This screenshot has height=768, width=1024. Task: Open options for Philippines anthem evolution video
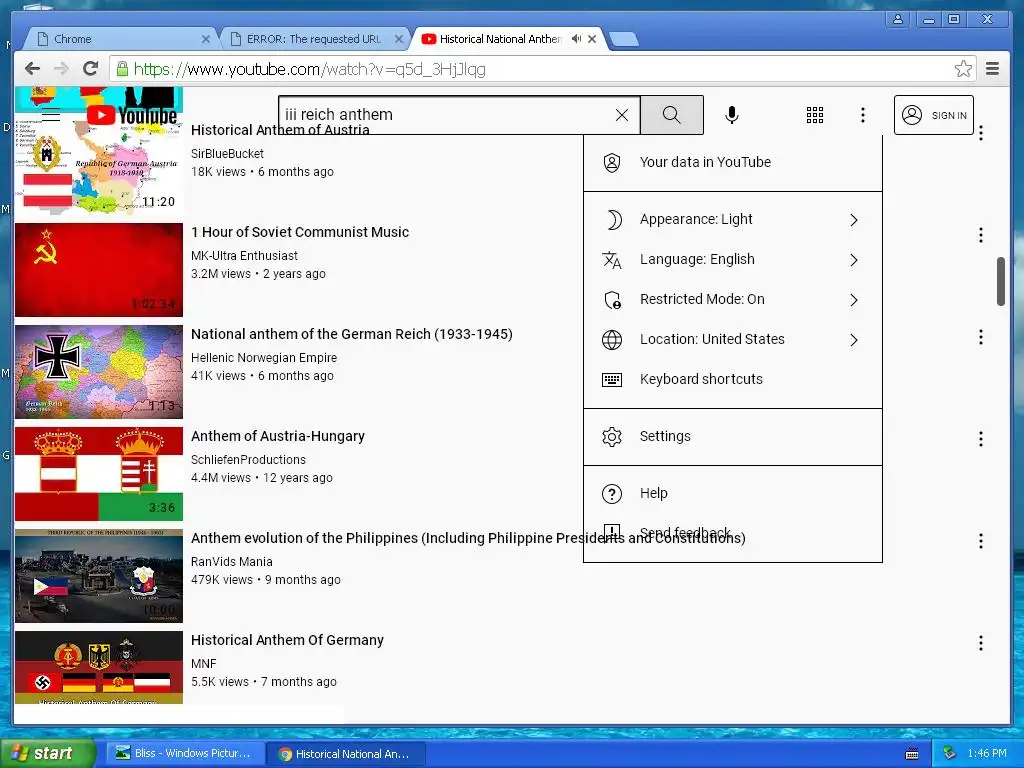click(980, 541)
